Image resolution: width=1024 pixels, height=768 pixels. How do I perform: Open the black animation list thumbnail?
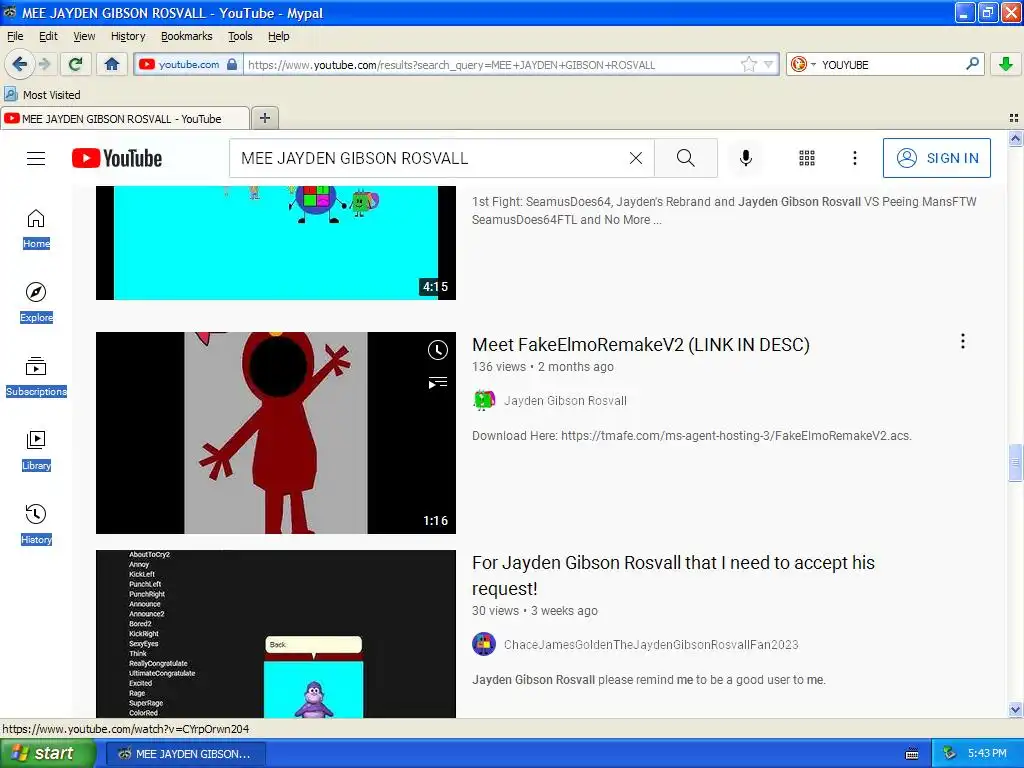276,633
